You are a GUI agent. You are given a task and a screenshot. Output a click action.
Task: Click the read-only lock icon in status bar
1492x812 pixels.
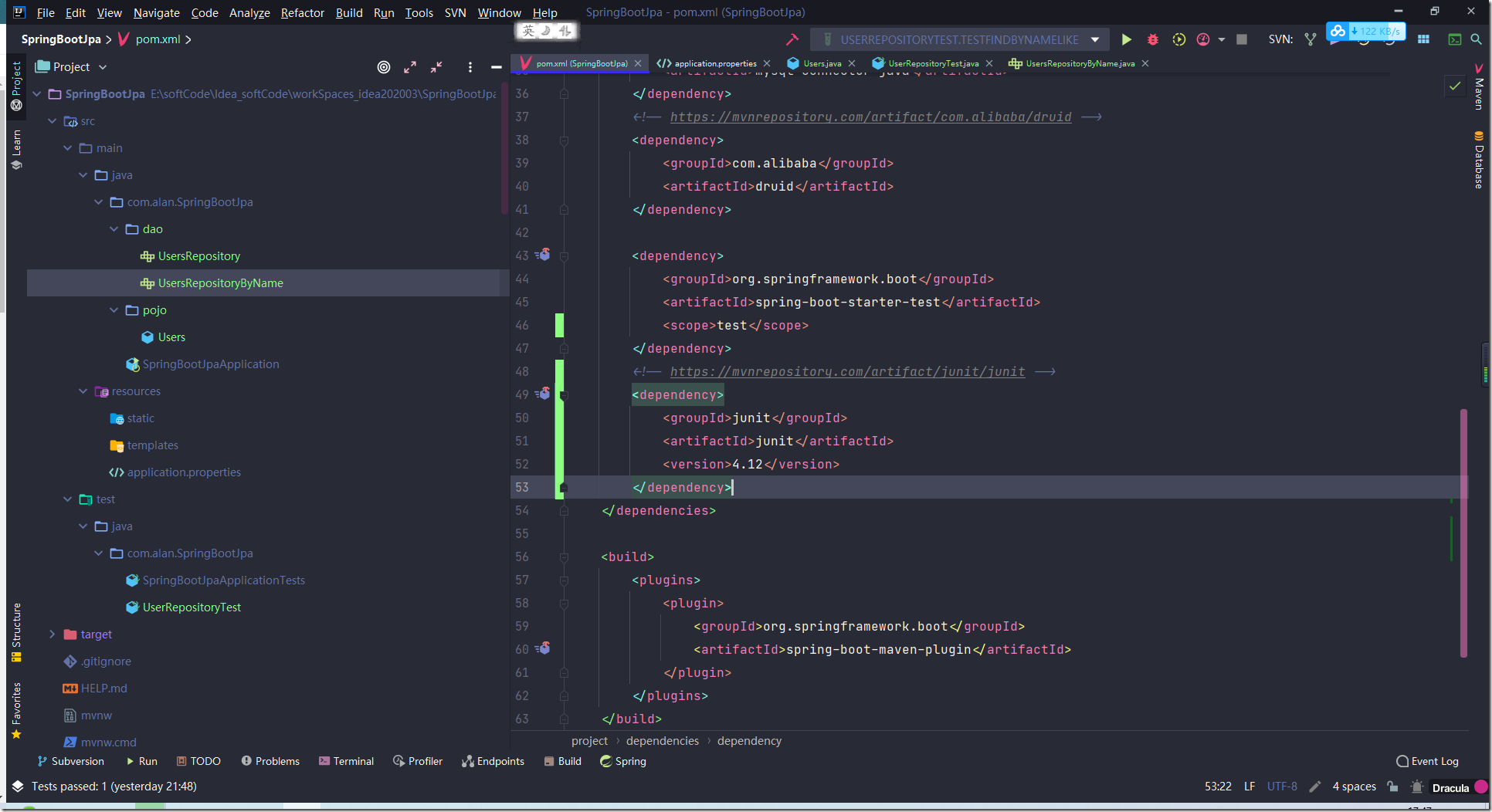1392,787
